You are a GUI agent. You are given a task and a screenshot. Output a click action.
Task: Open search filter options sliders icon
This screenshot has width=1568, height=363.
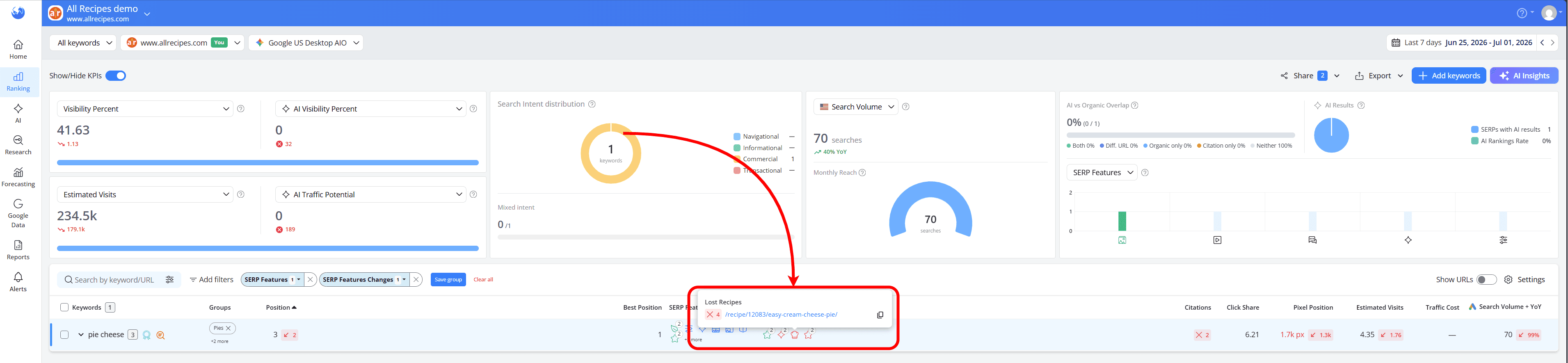170,280
